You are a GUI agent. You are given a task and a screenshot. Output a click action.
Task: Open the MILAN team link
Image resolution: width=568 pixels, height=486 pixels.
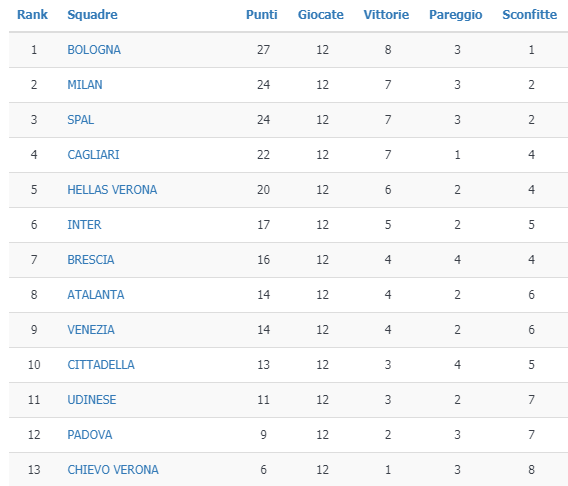click(x=85, y=85)
